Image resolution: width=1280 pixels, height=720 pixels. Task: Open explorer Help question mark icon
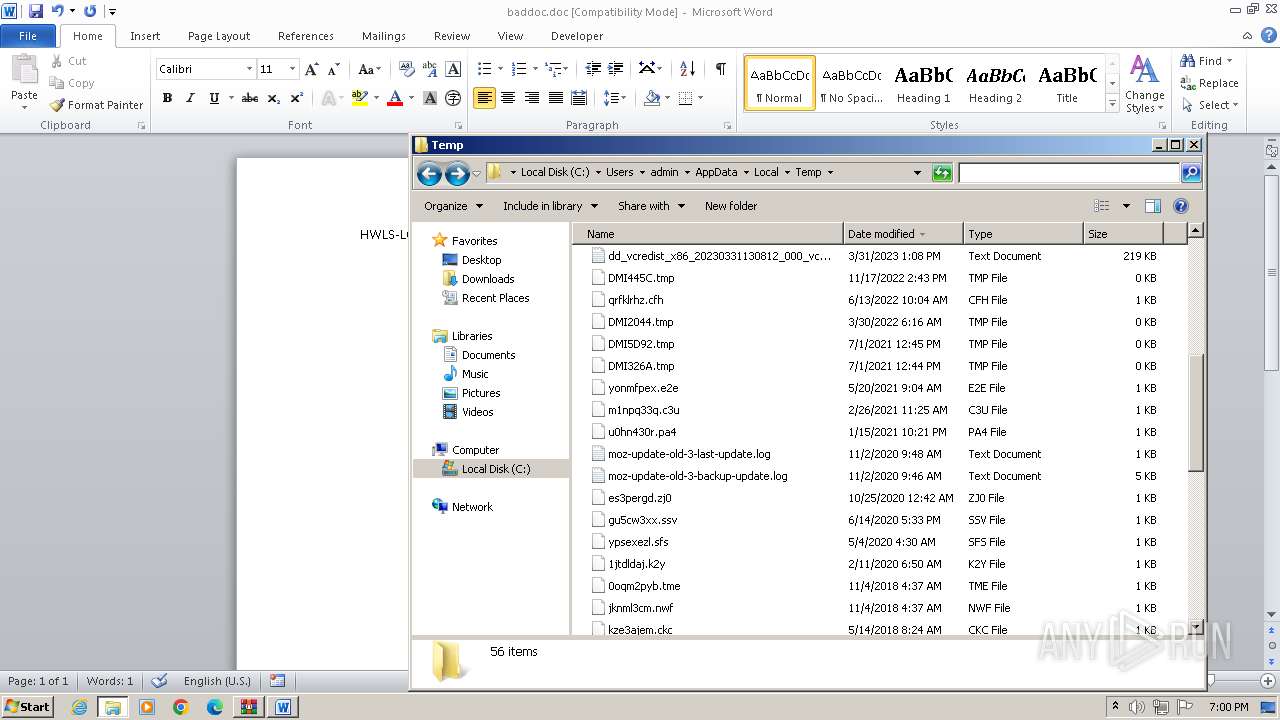(1181, 206)
